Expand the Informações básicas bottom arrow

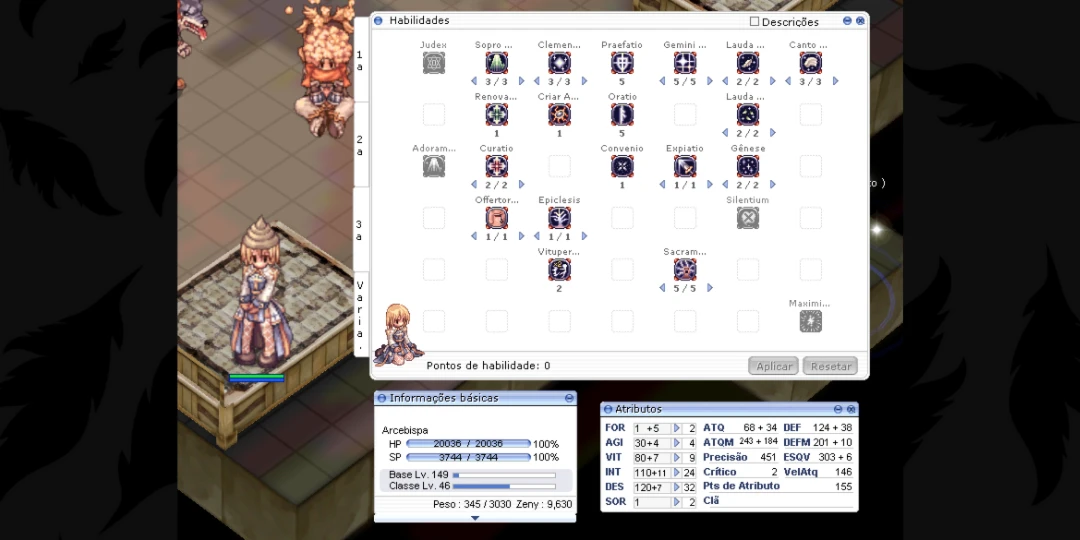point(475,518)
